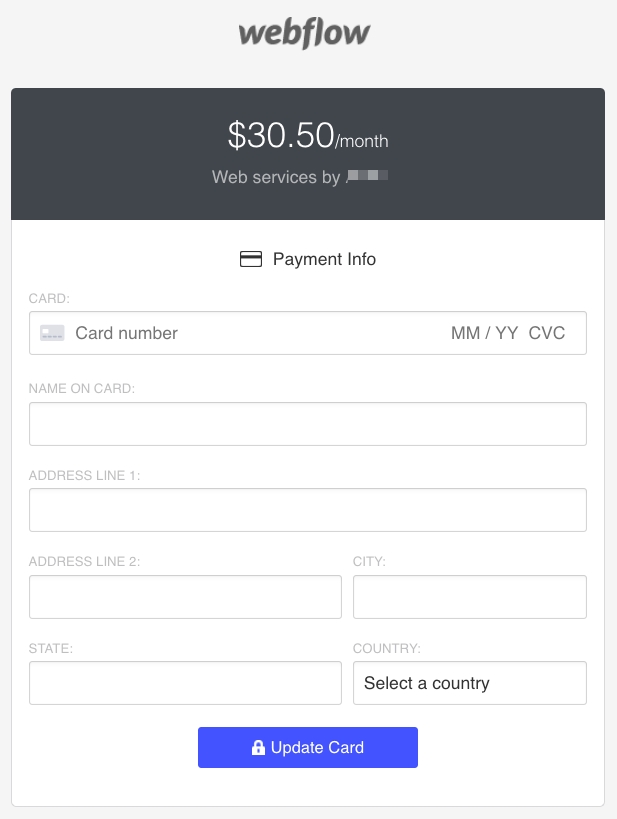Click the lock icon on Update Card
The width and height of the screenshot is (617, 819).
pos(258,748)
